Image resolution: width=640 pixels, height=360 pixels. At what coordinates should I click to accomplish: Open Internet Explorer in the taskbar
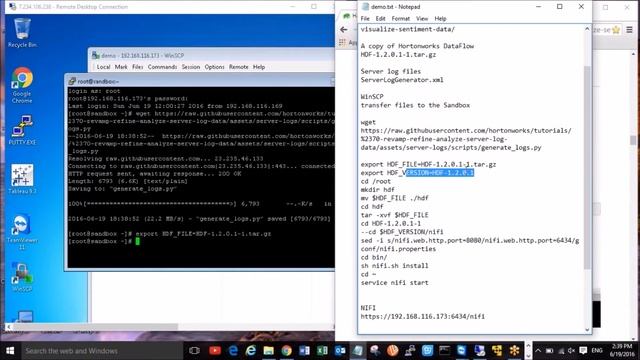(x=251, y=351)
